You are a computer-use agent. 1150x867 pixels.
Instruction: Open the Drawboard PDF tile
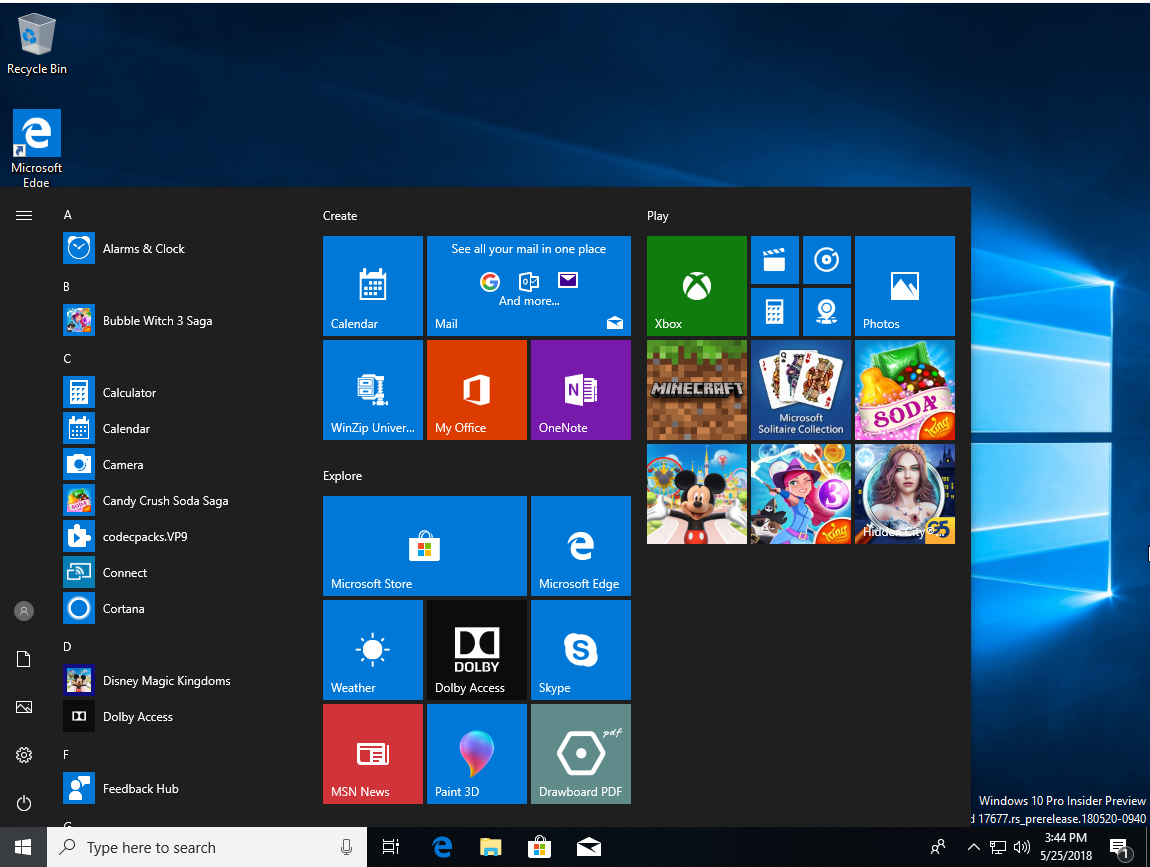(x=581, y=754)
